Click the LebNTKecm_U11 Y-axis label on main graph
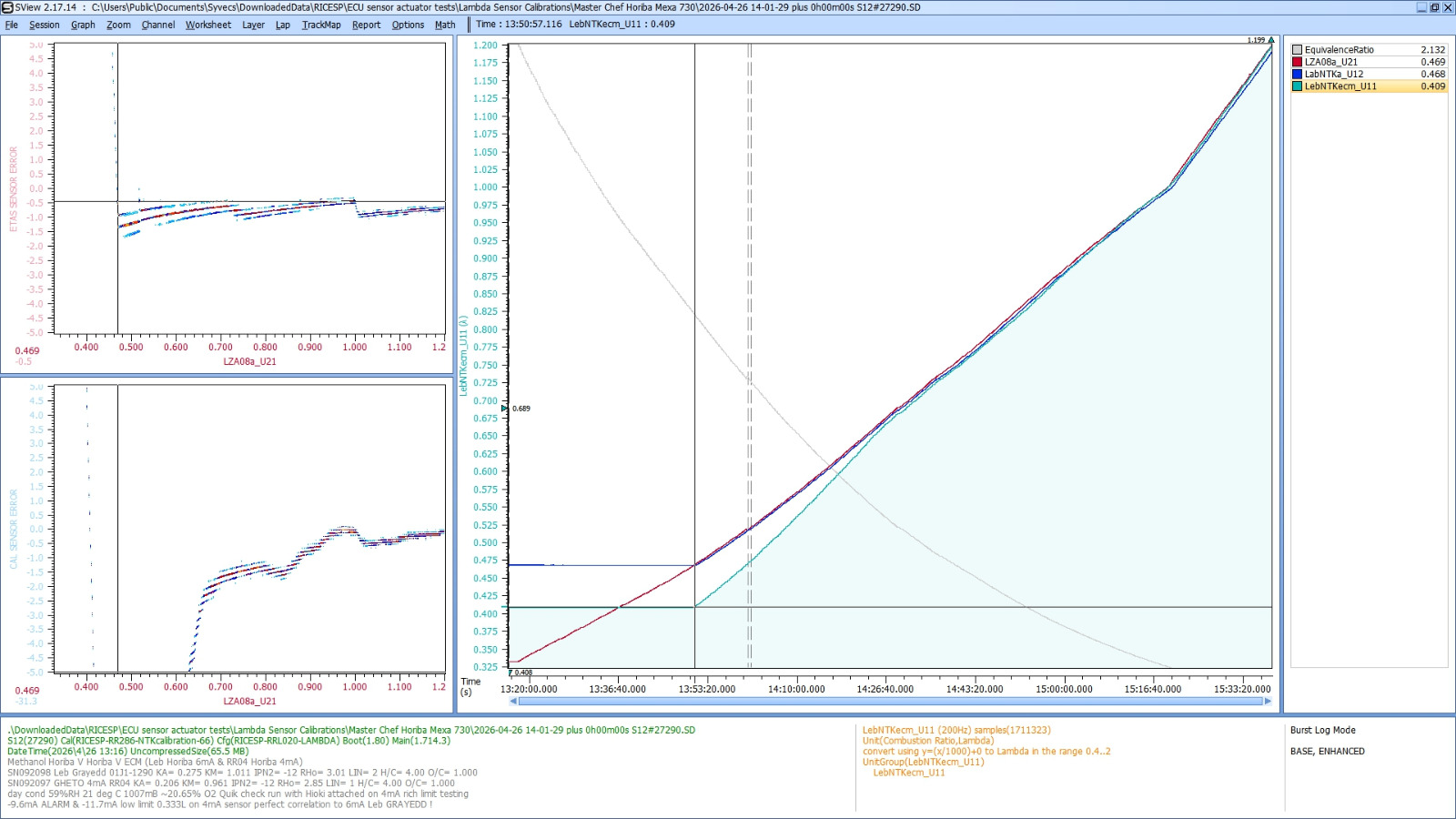The width and height of the screenshot is (1456, 819). 463,356
